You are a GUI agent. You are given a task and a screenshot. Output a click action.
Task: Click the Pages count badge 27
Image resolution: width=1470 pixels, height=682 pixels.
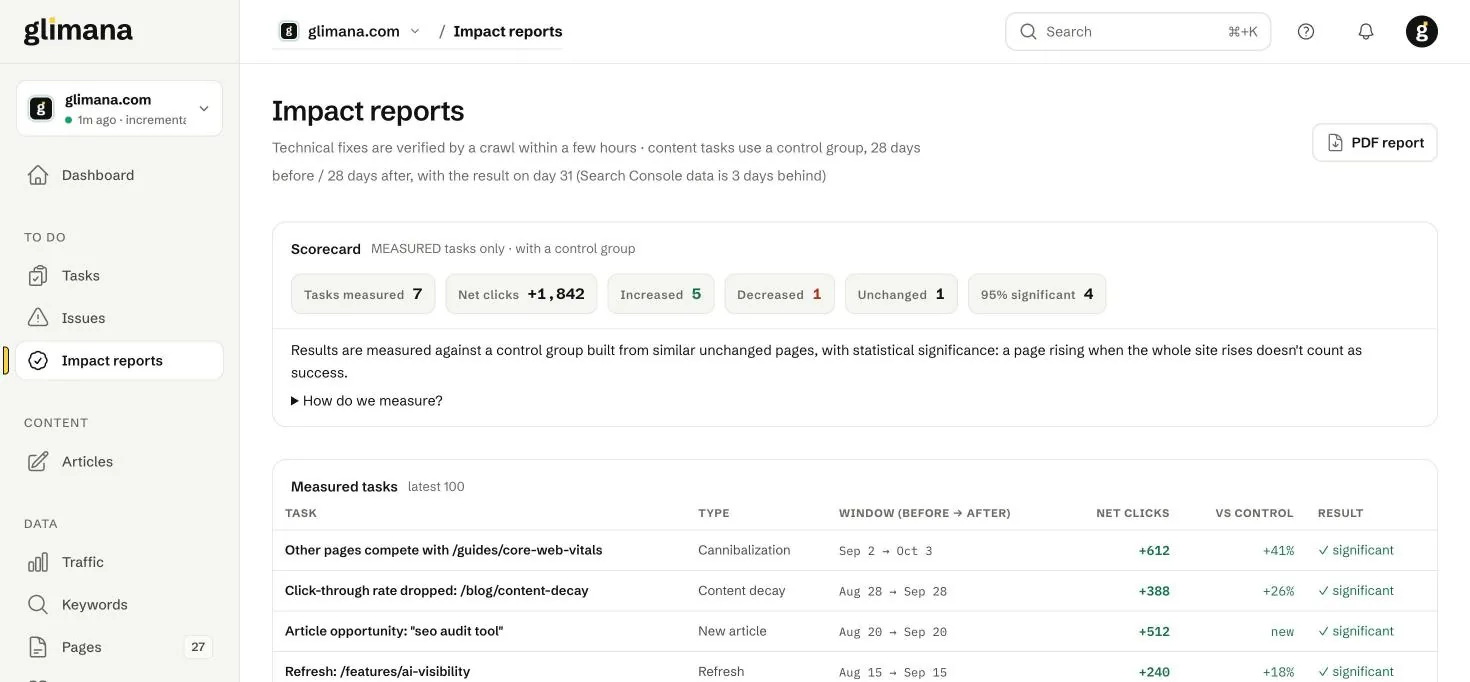(198, 647)
